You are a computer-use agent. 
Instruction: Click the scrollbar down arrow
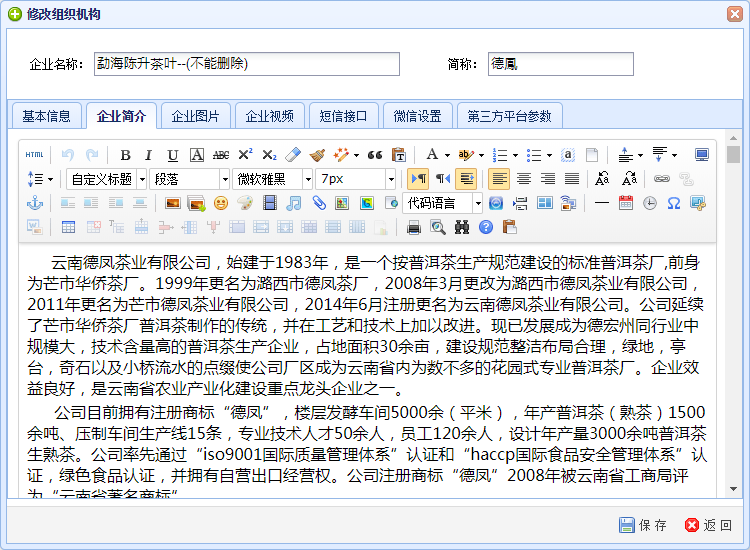point(733,489)
